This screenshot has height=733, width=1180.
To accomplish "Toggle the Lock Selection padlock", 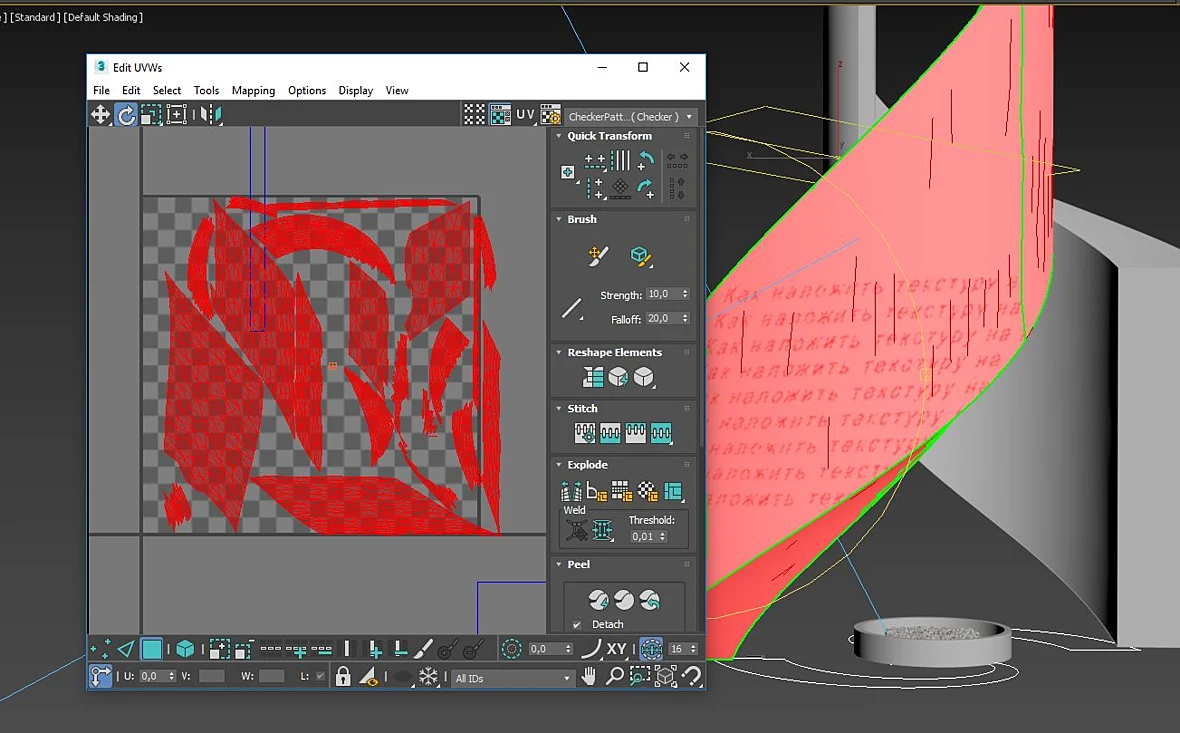I will (343, 676).
